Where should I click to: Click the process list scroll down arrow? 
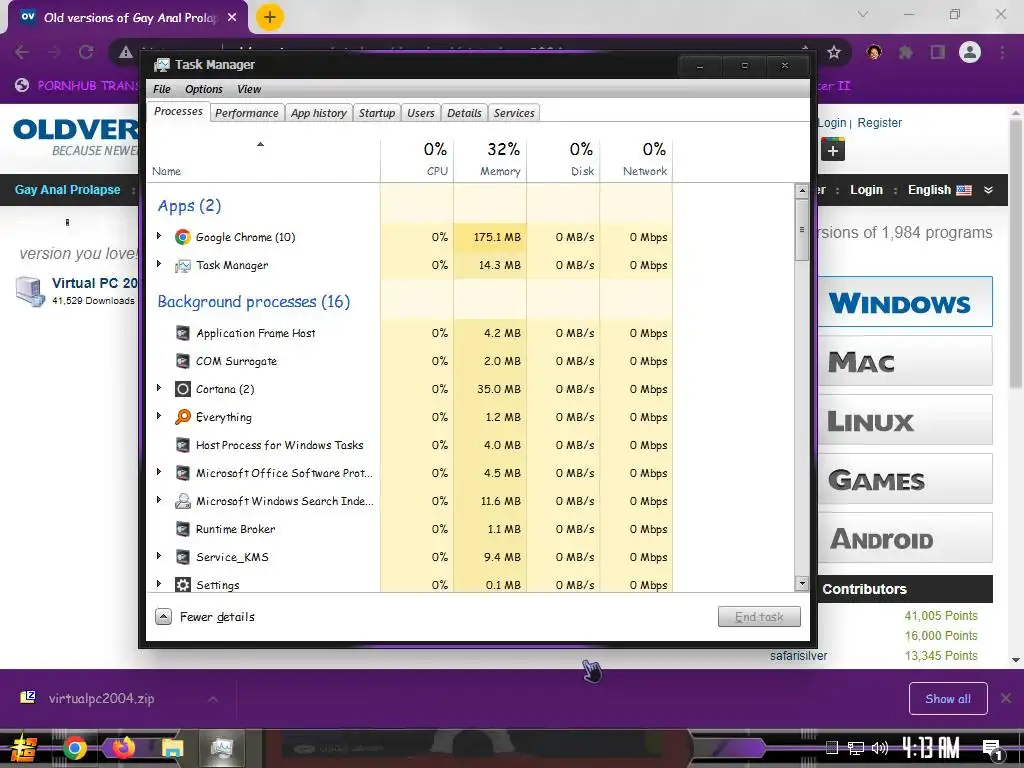click(802, 583)
